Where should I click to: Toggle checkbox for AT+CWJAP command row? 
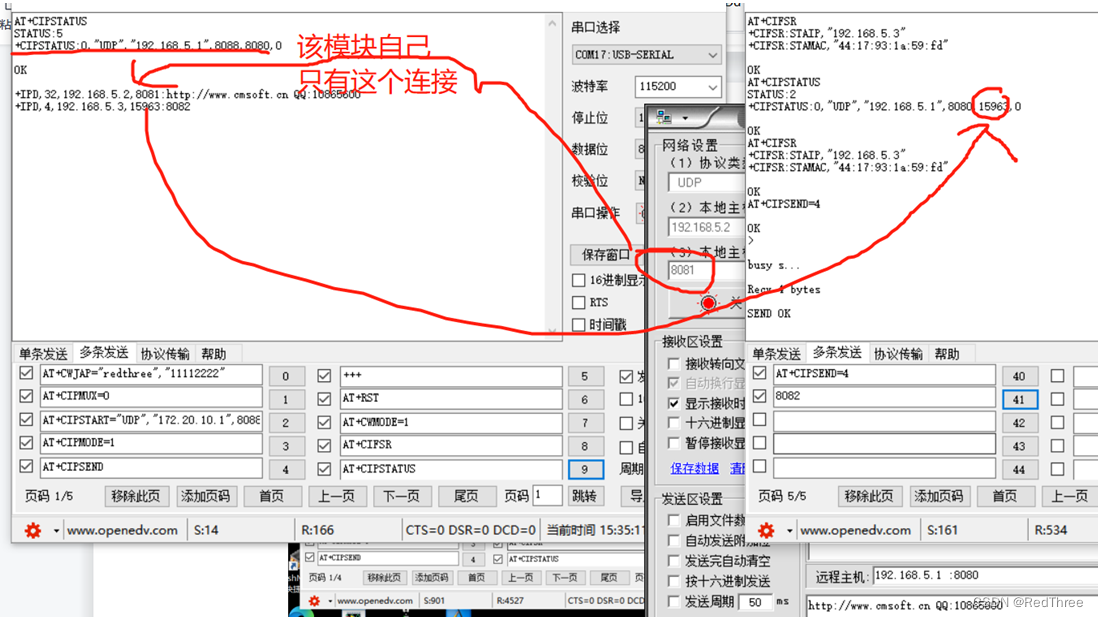(26, 373)
